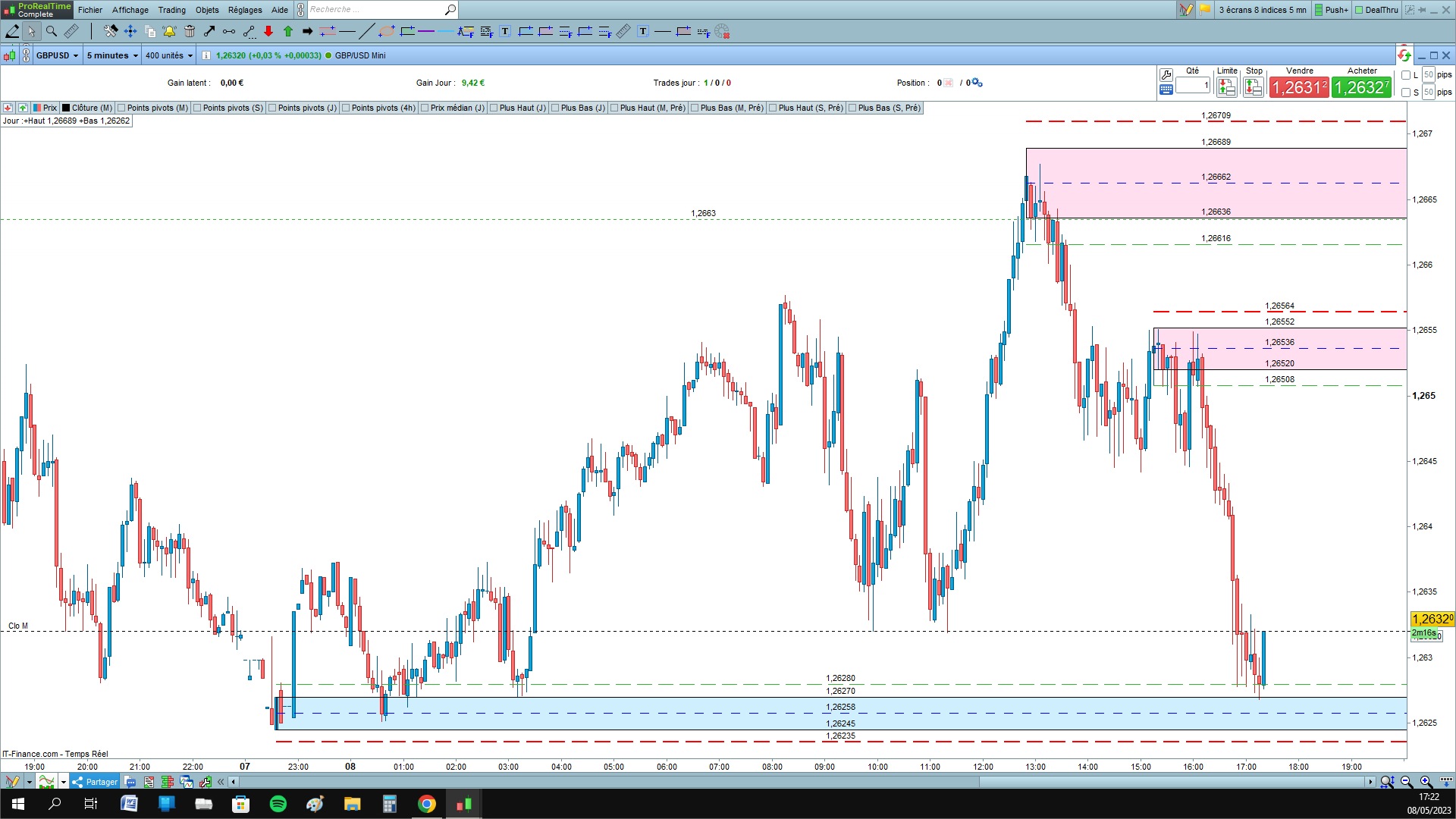Image resolution: width=1456 pixels, height=819 pixels.
Task: Click the Vendre sell price button
Action: coord(1299,88)
